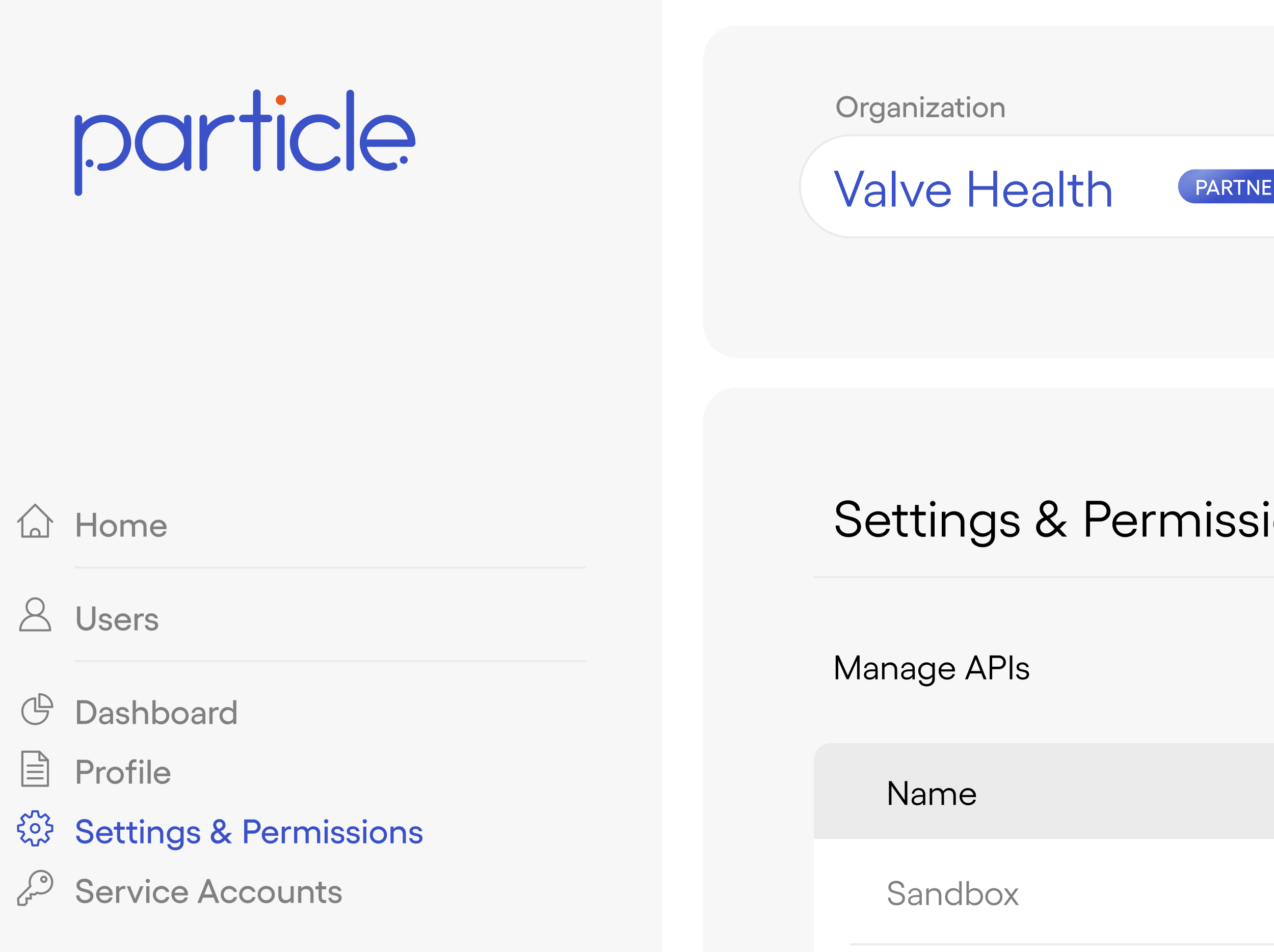Open the Service Accounts text link
The height and width of the screenshot is (952, 1274).
(208, 892)
